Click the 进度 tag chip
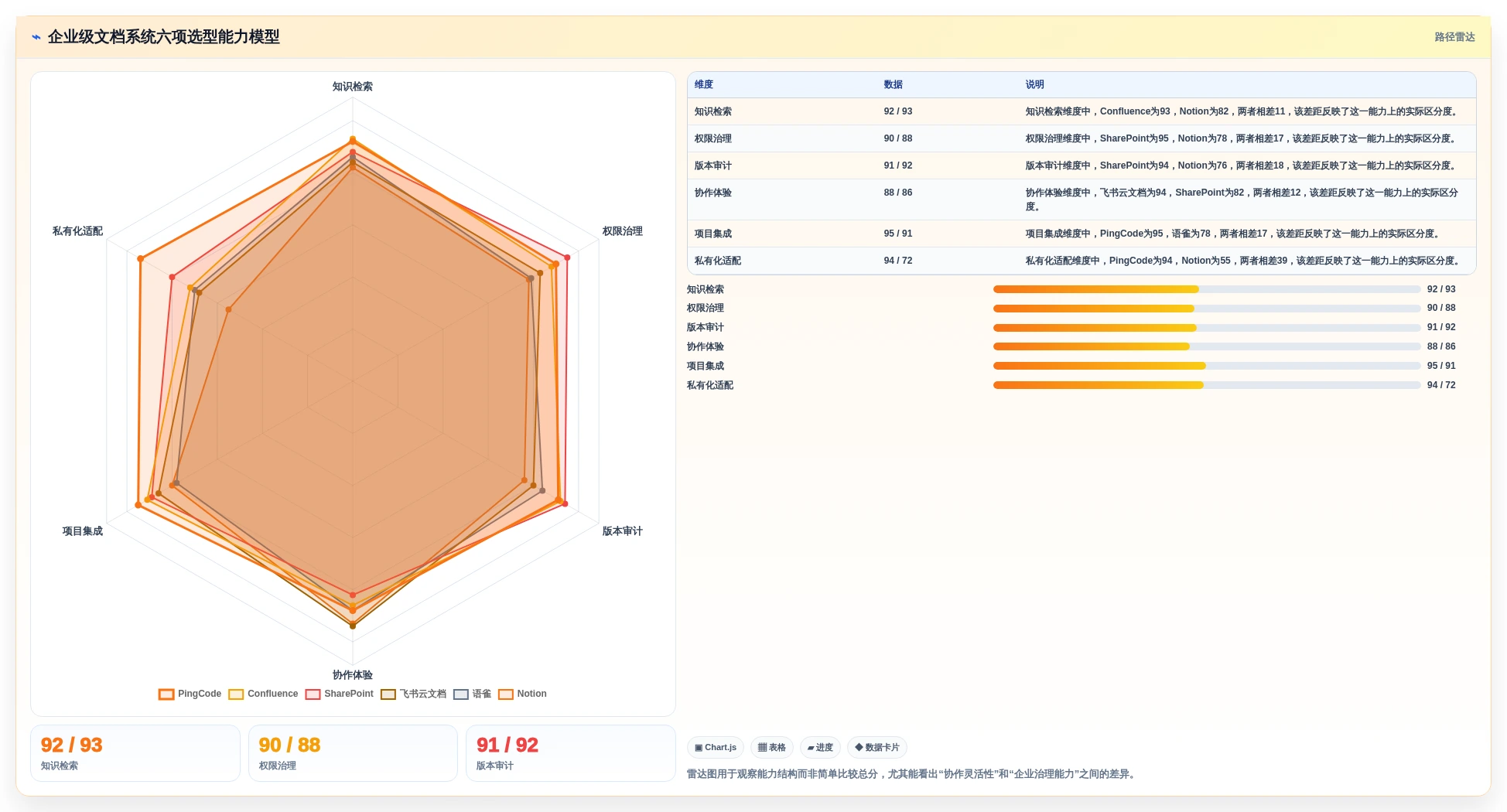 [x=820, y=747]
